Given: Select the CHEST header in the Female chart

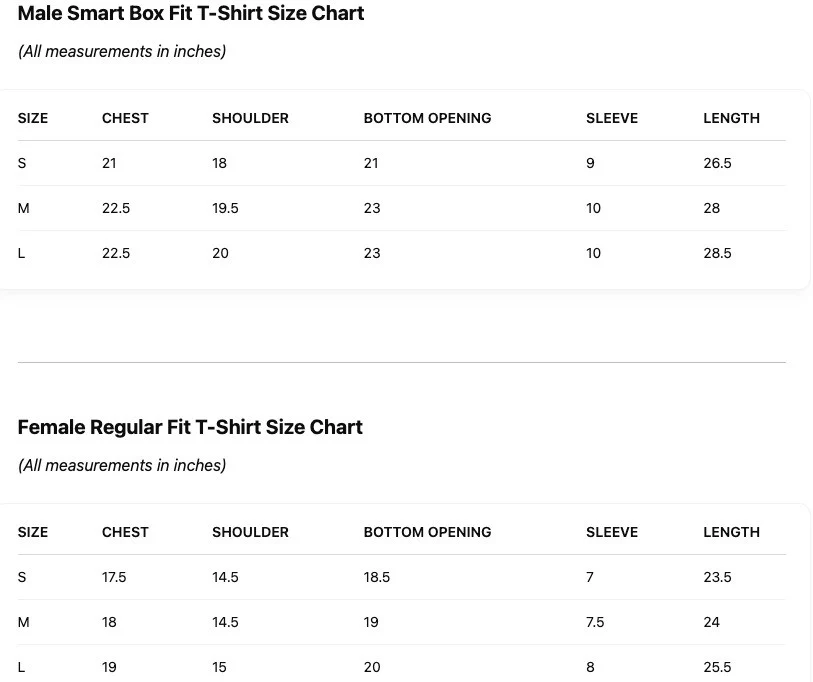Looking at the screenshot, I should (x=125, y=532).
